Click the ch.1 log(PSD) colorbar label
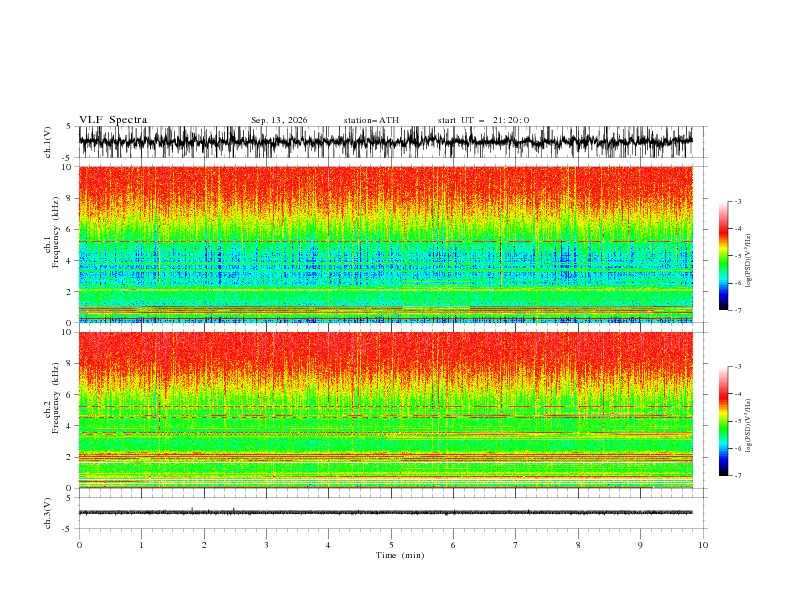 (749, 261)
